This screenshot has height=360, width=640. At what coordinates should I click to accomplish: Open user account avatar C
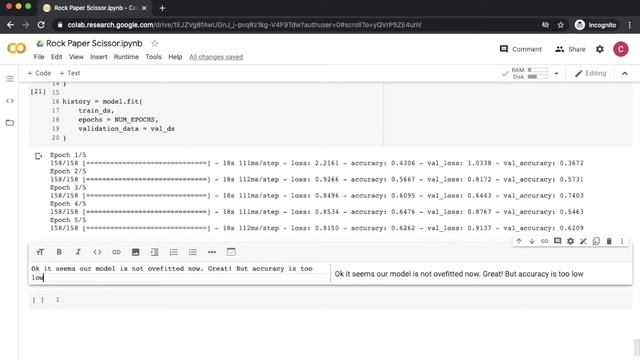621,49
